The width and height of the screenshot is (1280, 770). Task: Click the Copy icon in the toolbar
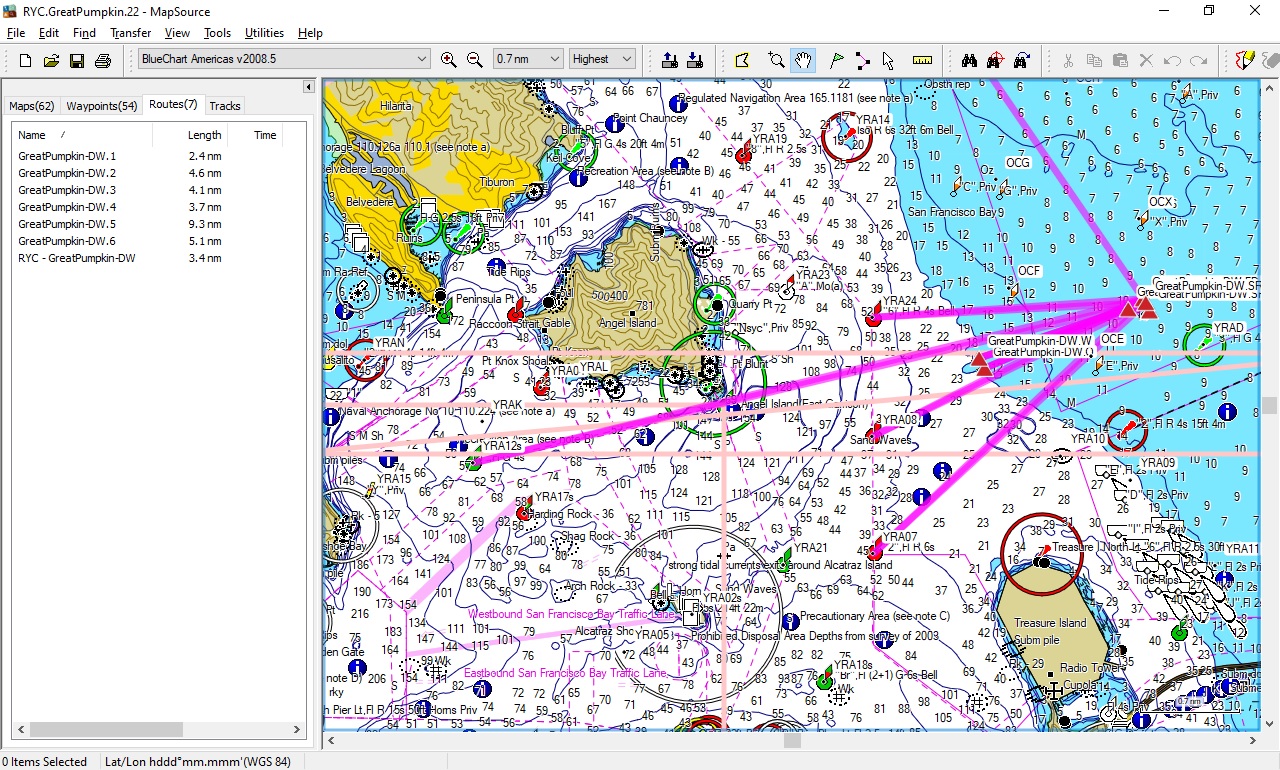pyautogui.click(x=1094, y=60)
